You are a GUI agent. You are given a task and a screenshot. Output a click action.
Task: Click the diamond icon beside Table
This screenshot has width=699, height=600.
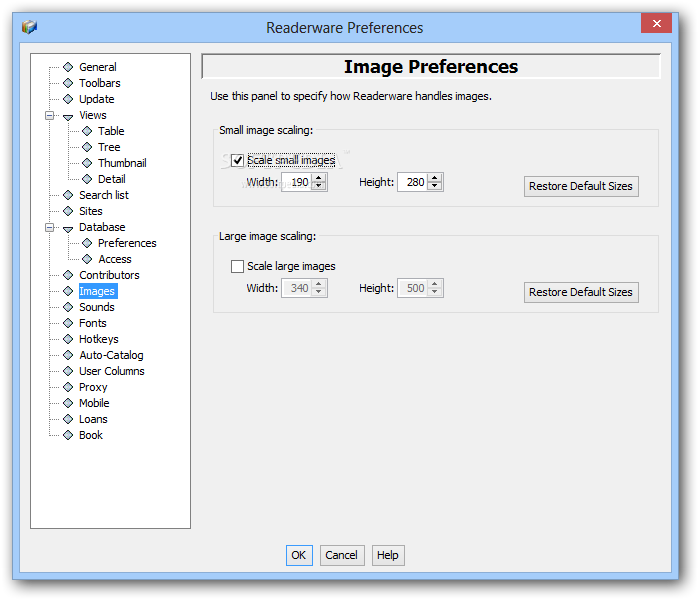pos(87,131)
